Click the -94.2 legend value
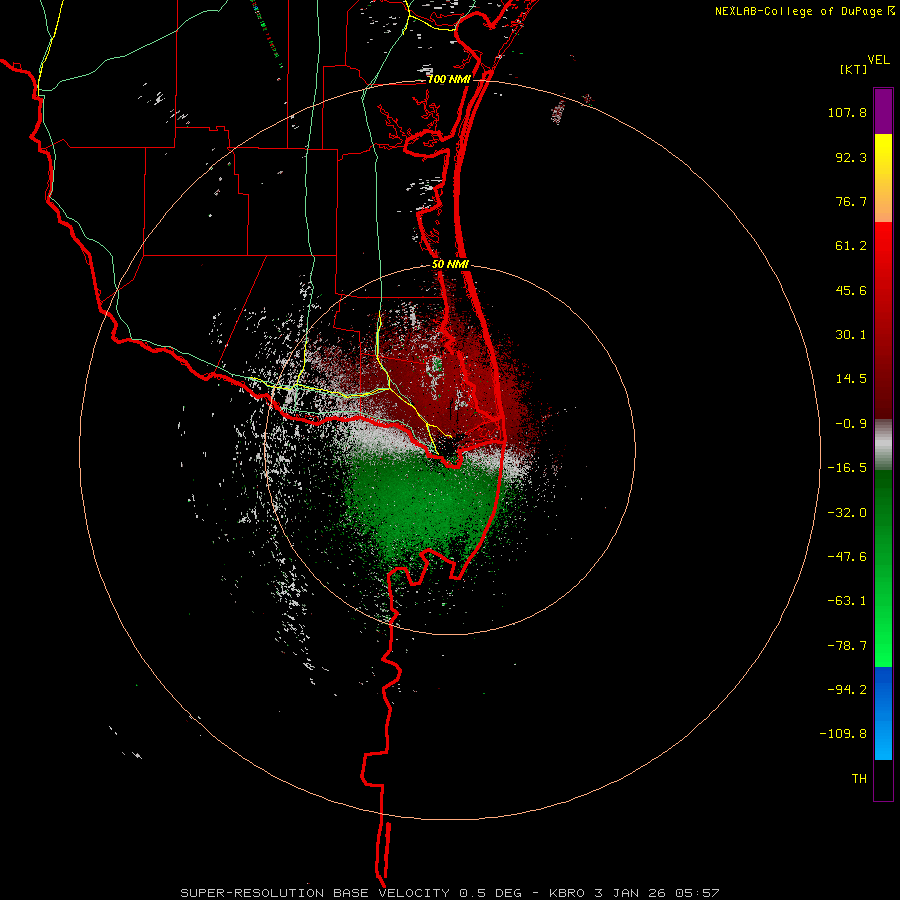The height and width of the screenshot is (900, 900). coord(847,689)
